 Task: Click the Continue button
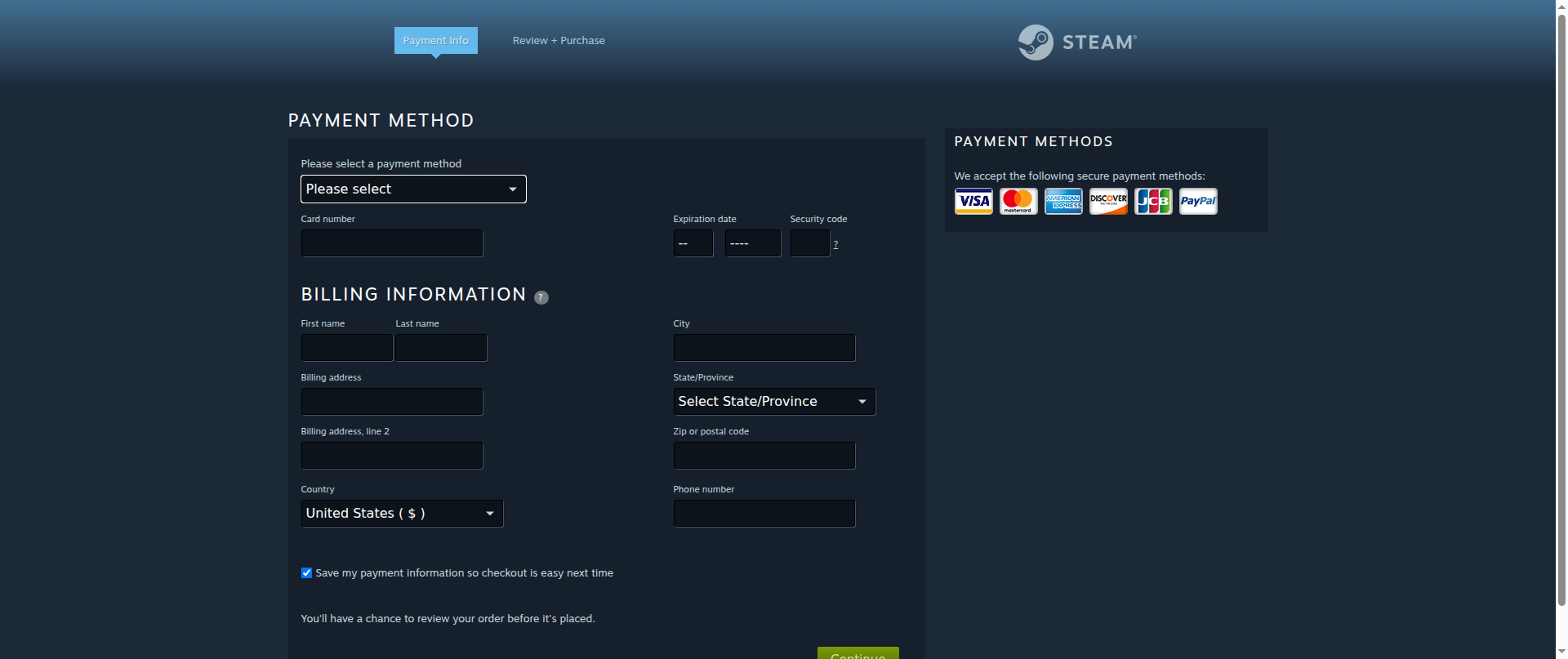click(x=858, y=653)
